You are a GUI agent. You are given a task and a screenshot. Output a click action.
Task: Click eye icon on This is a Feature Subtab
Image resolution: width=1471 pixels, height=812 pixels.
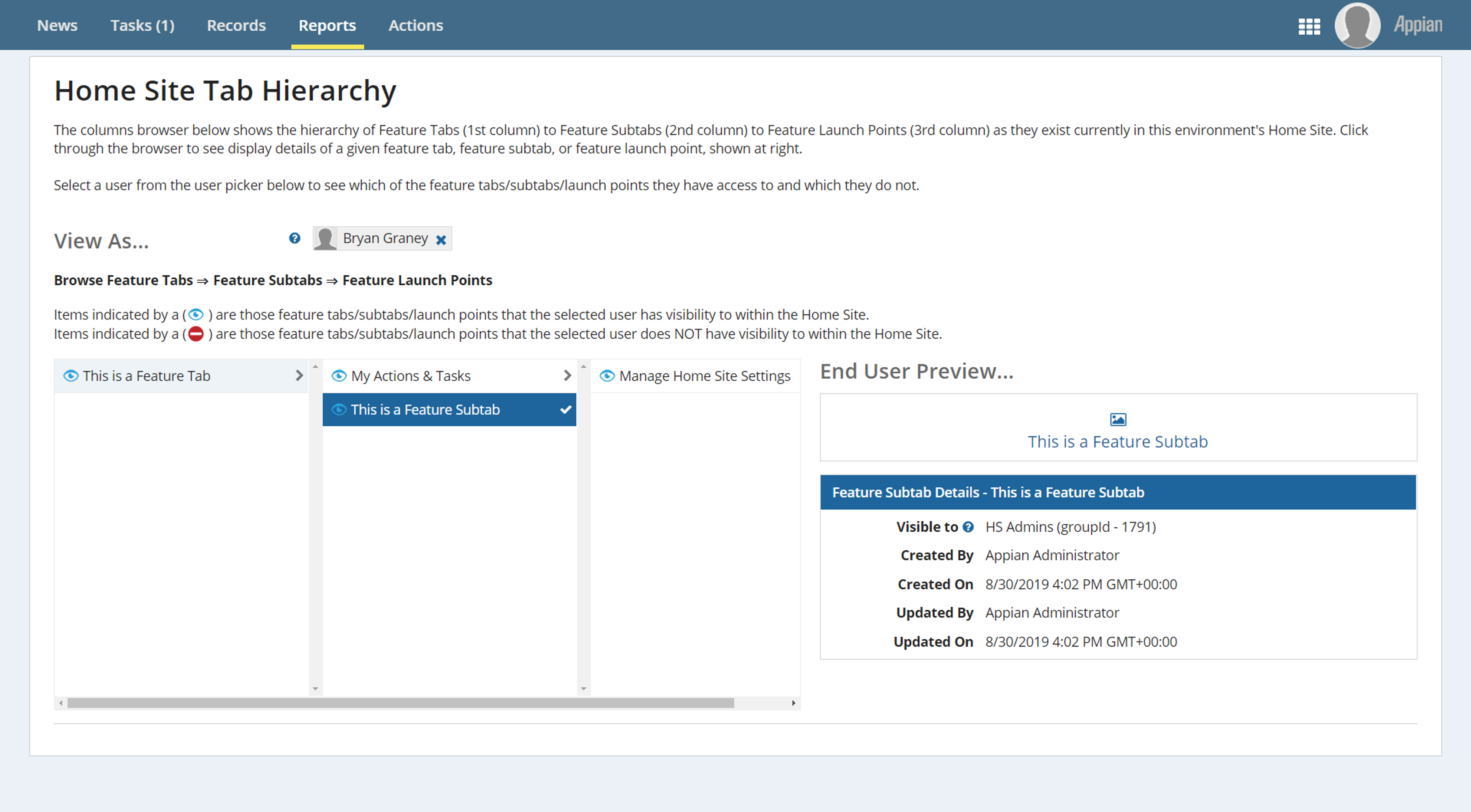pyautogui.click(x=339, y=409)
